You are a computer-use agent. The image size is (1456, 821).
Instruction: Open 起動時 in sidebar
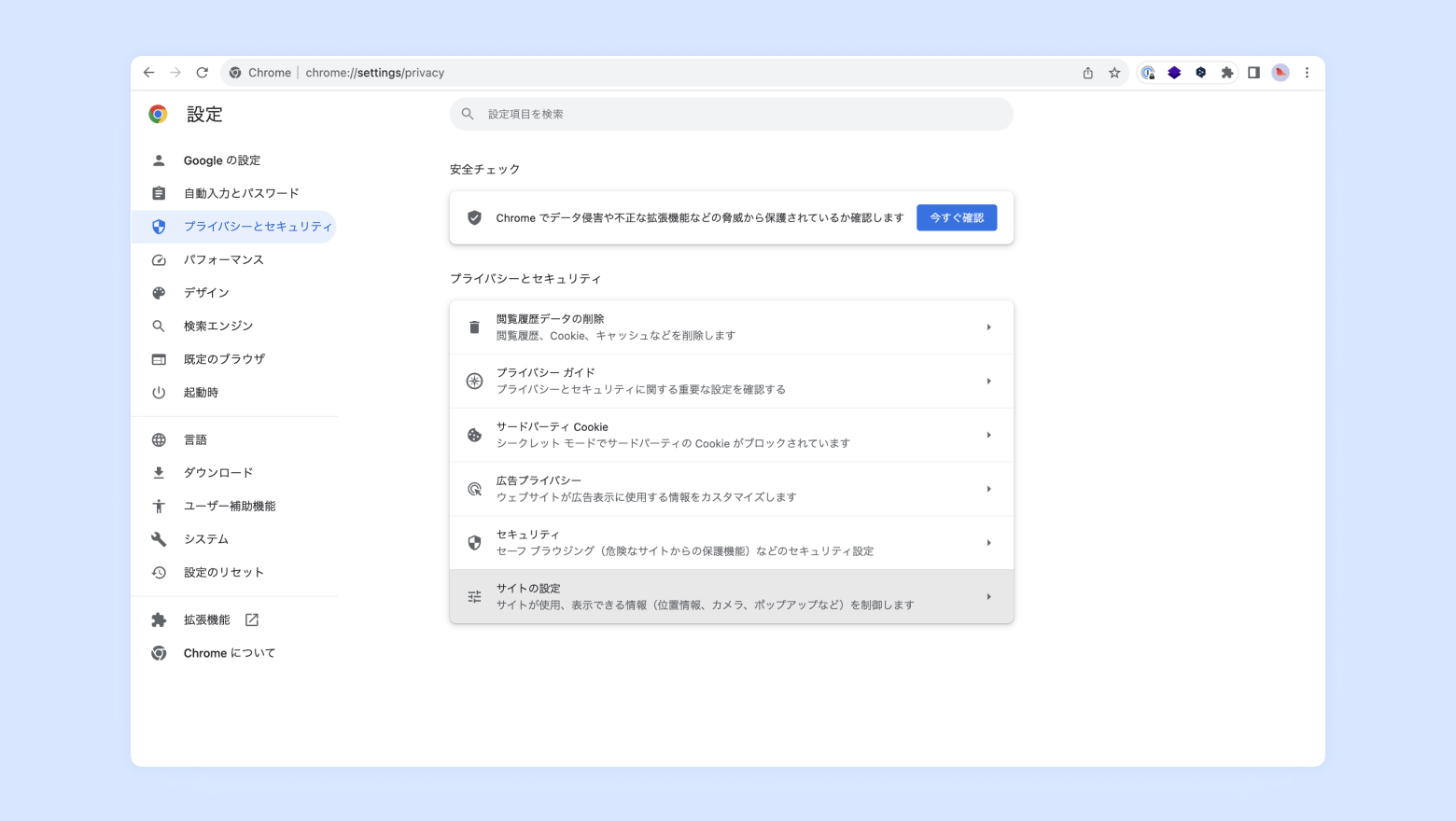[233, 393]
